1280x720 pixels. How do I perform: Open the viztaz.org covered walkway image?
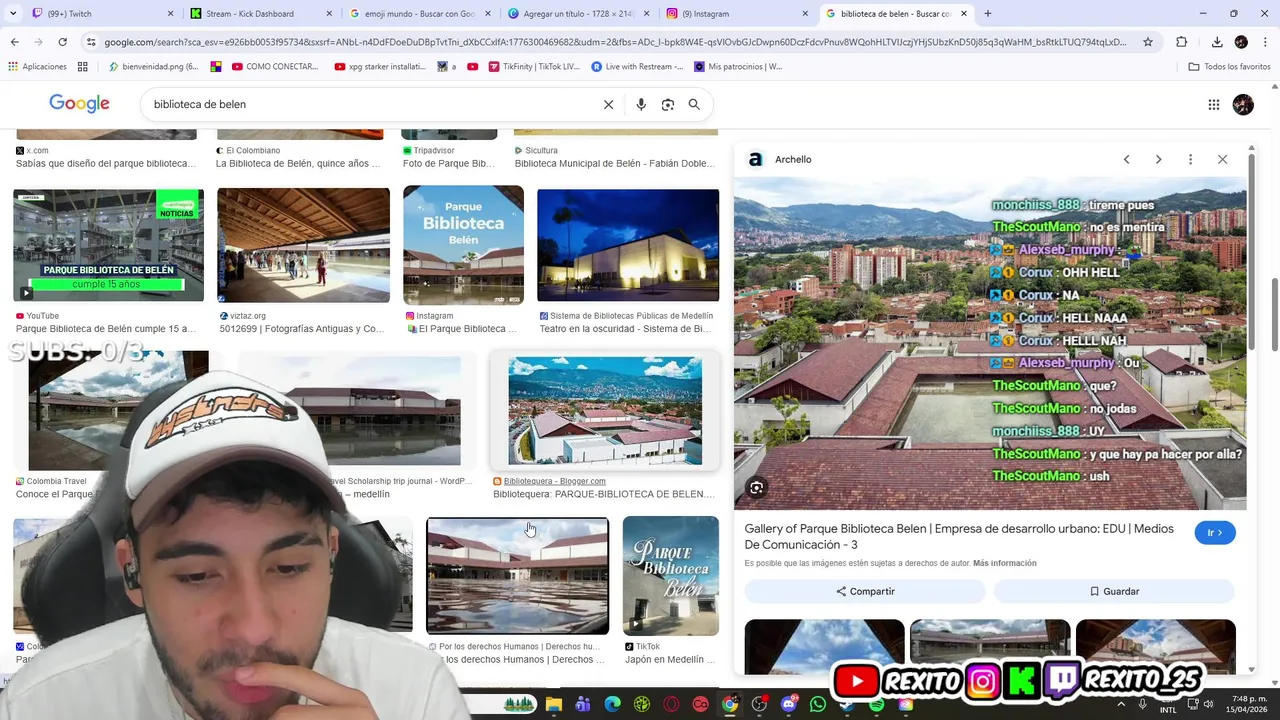pos(303,245)
